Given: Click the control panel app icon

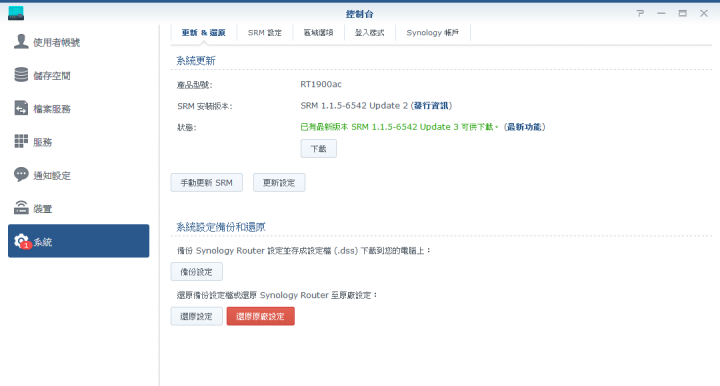Looking at the screenshot, I should (16, 13).
